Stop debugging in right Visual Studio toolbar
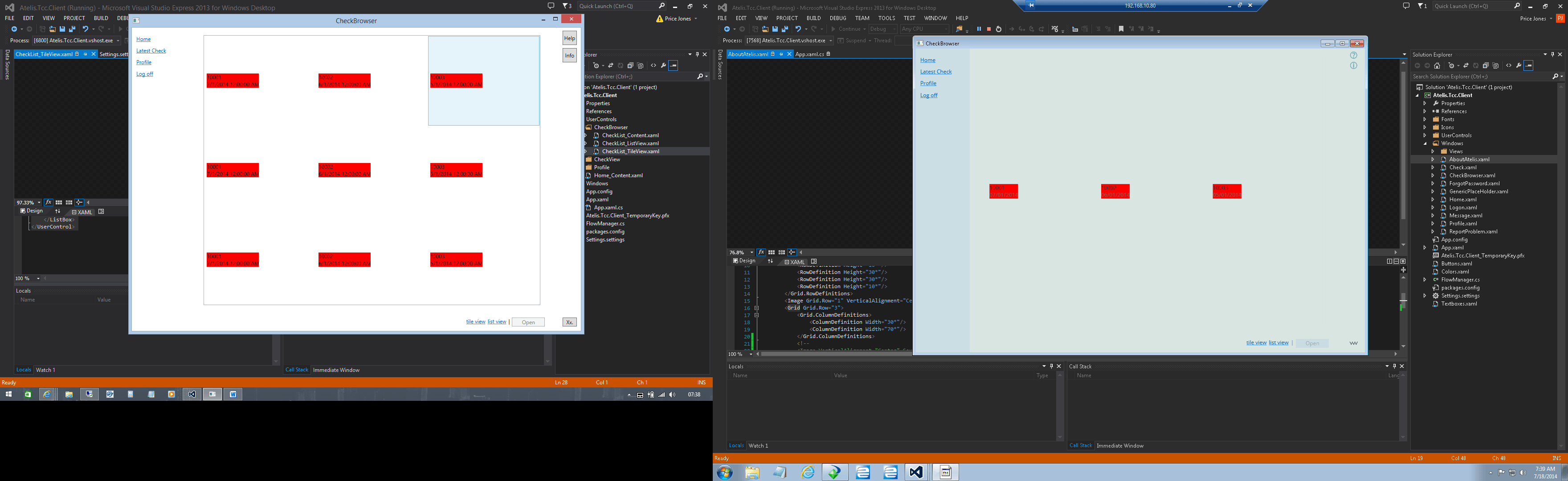Viewport: 1568px width, 481px height. 988,29
